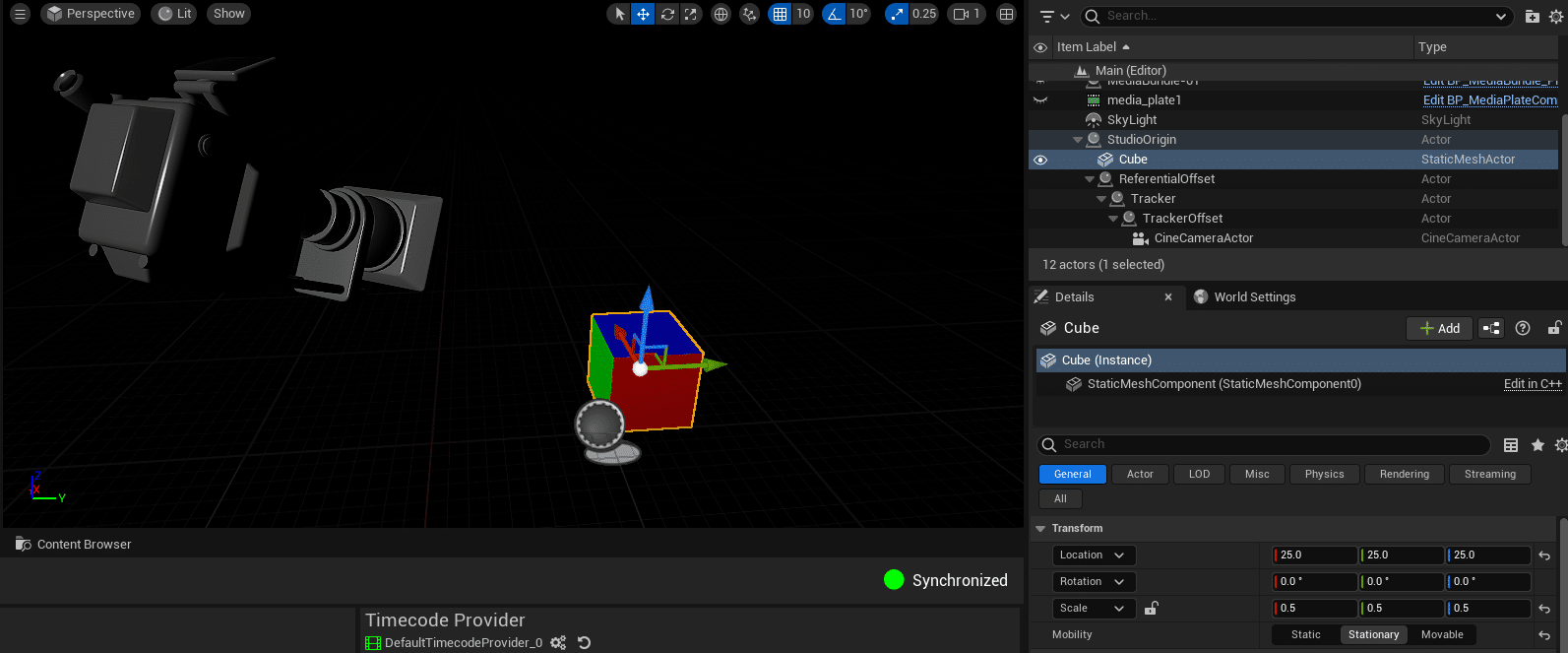Collapse the StudioOrigin tree node
The height and width of the screenshot is (653, 1568).
click(1078, 140)
